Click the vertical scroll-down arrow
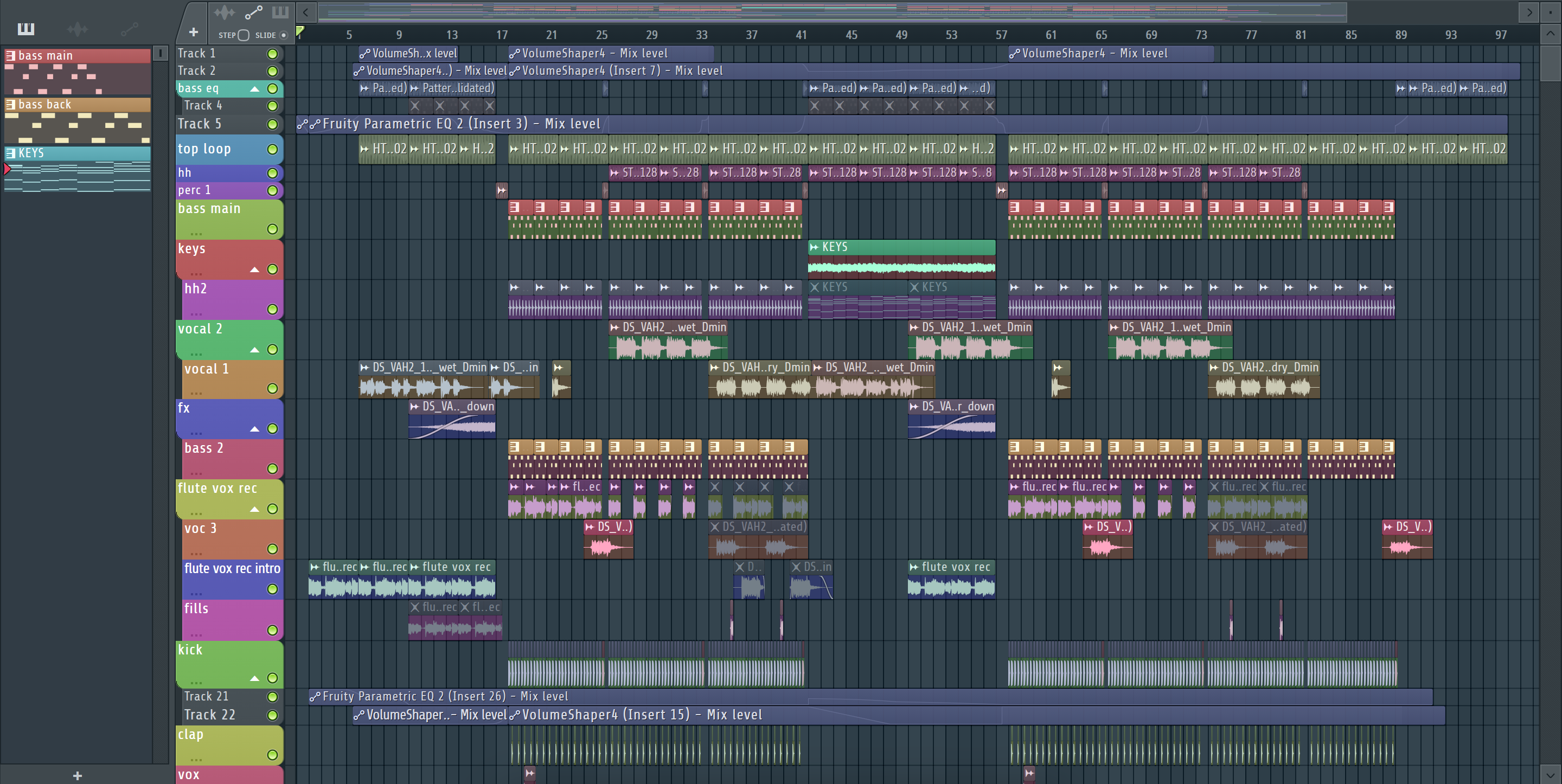 (1551, 774)
